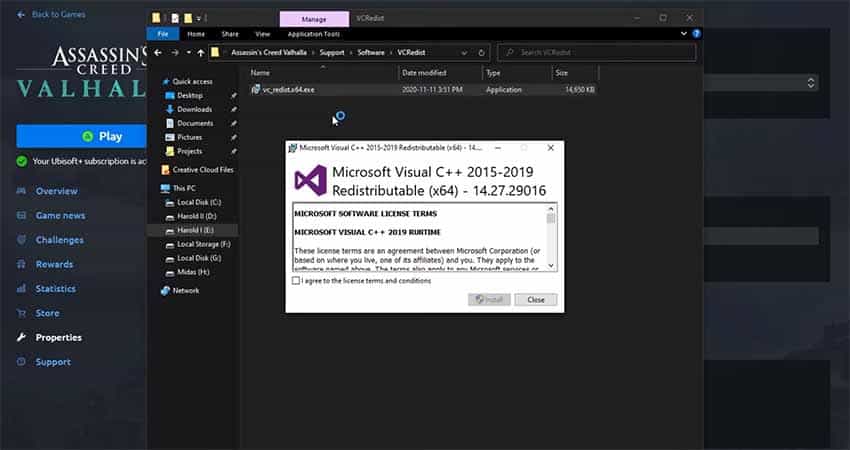
Task: Open recent locations dropdown arrow
Action: 188,53
